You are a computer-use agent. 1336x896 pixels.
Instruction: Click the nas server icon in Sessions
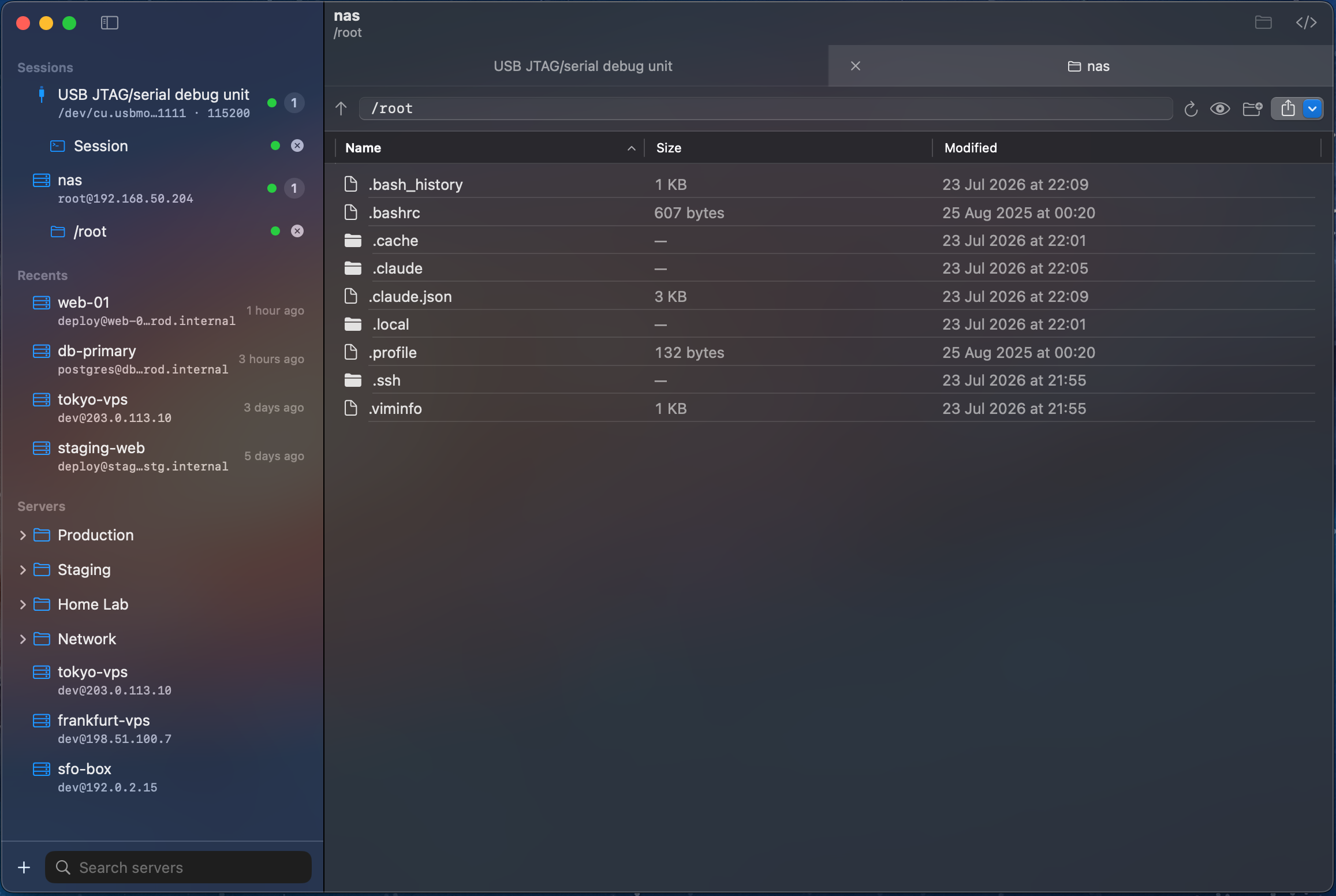click(x=41, y=180)
